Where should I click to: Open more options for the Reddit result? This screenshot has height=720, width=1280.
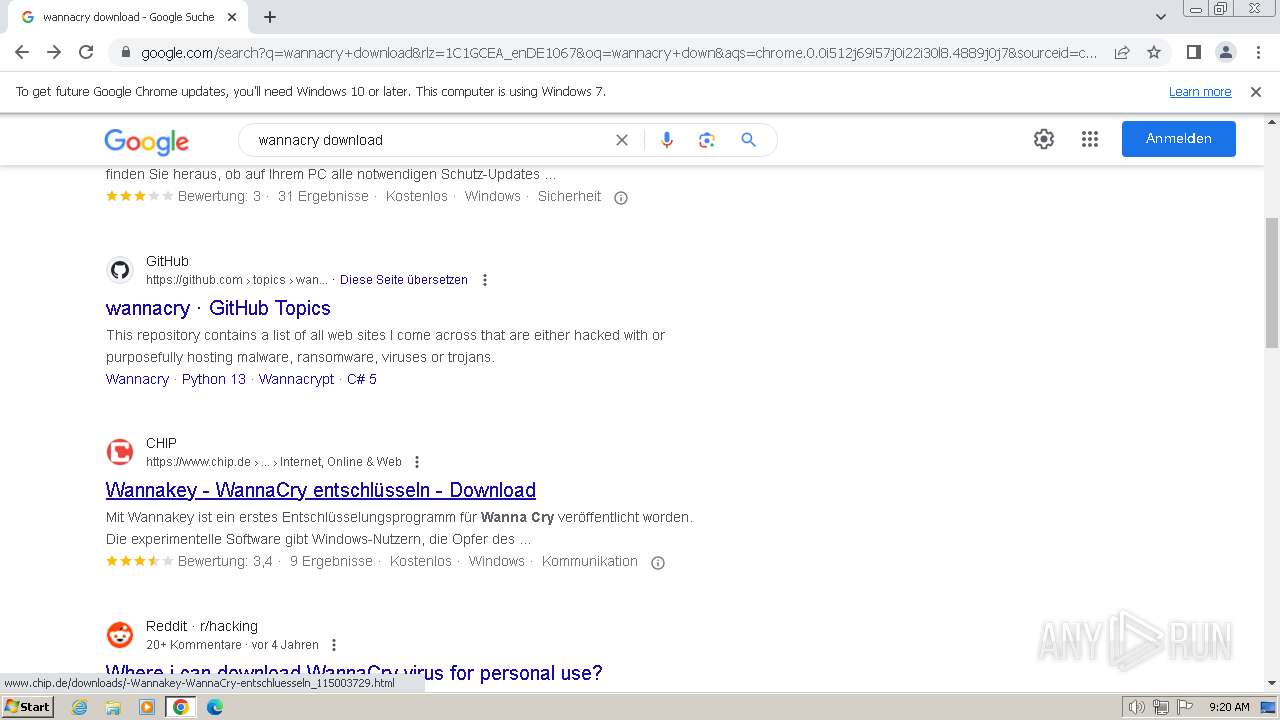tap(334, 645)
